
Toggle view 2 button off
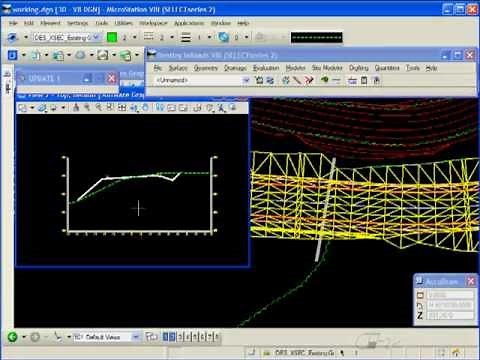172,337
